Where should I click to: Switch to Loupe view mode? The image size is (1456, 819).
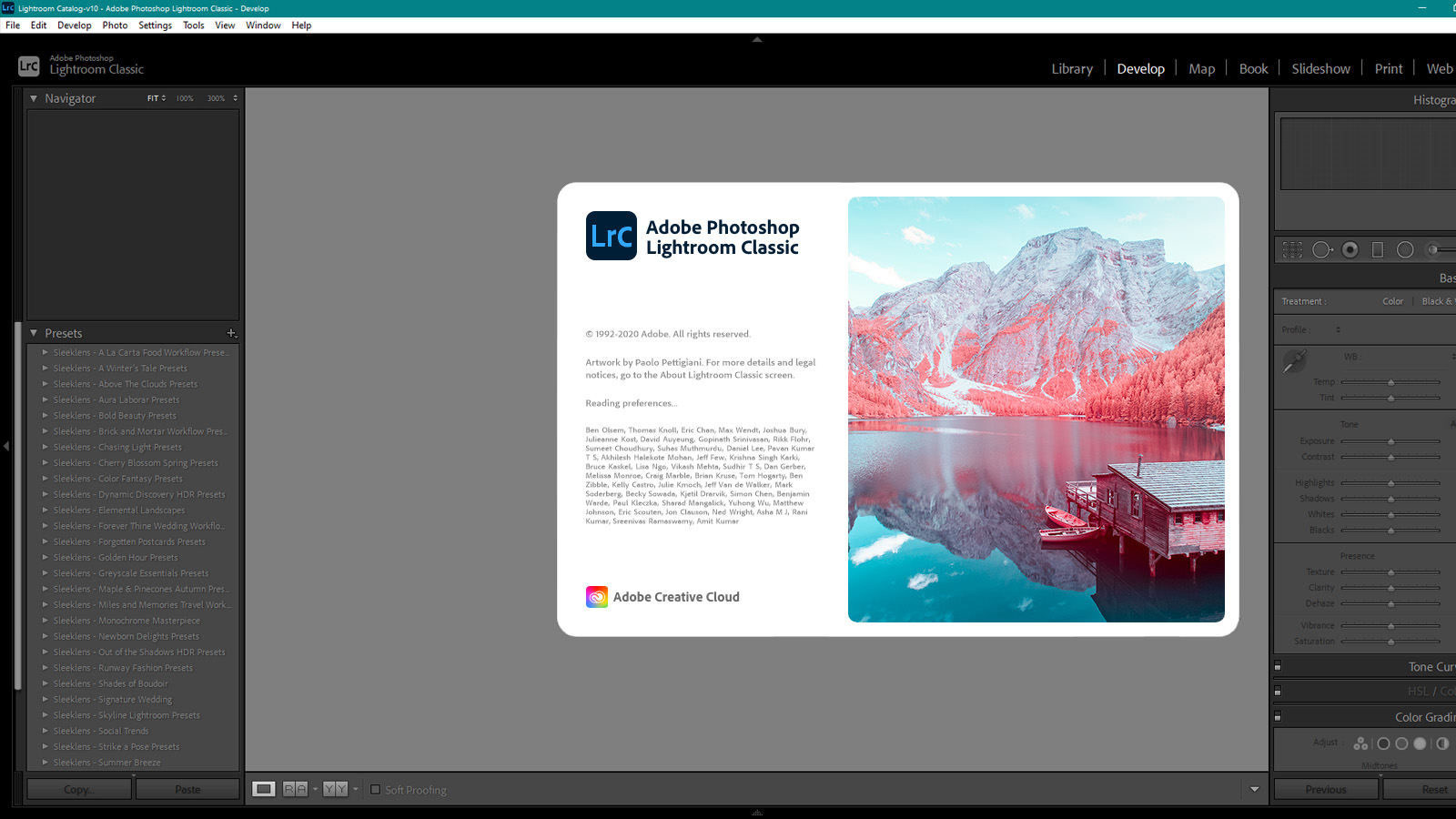pyautogui.click(x=264, y=789)
